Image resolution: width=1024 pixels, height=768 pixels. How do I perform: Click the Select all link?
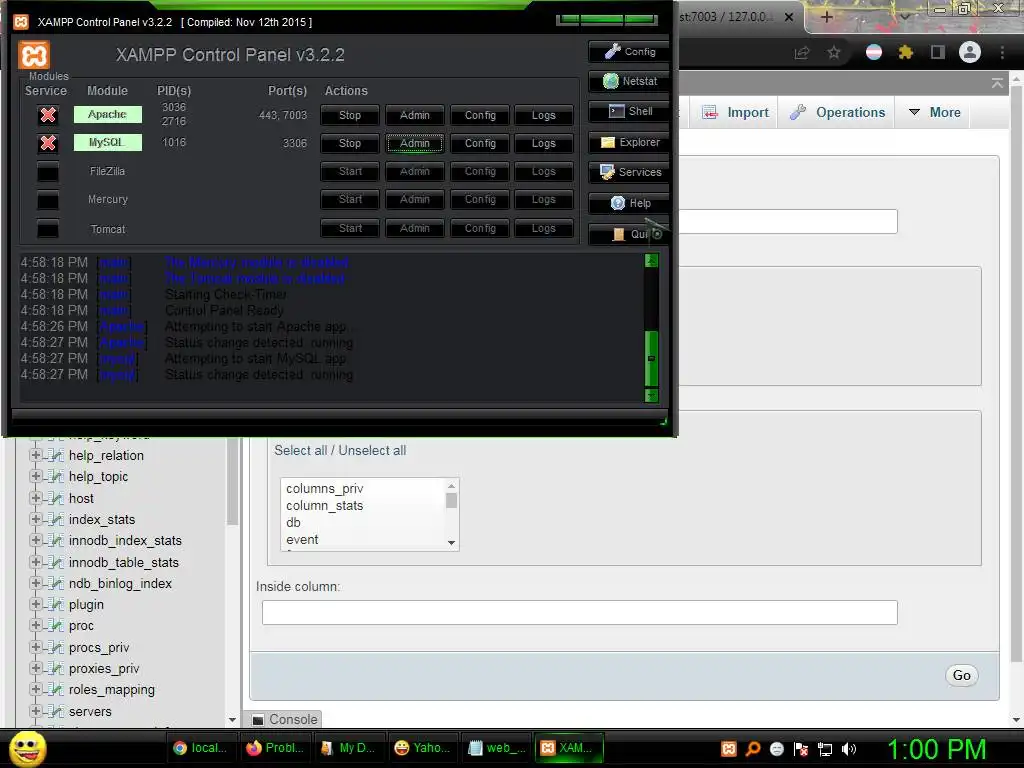300,451
